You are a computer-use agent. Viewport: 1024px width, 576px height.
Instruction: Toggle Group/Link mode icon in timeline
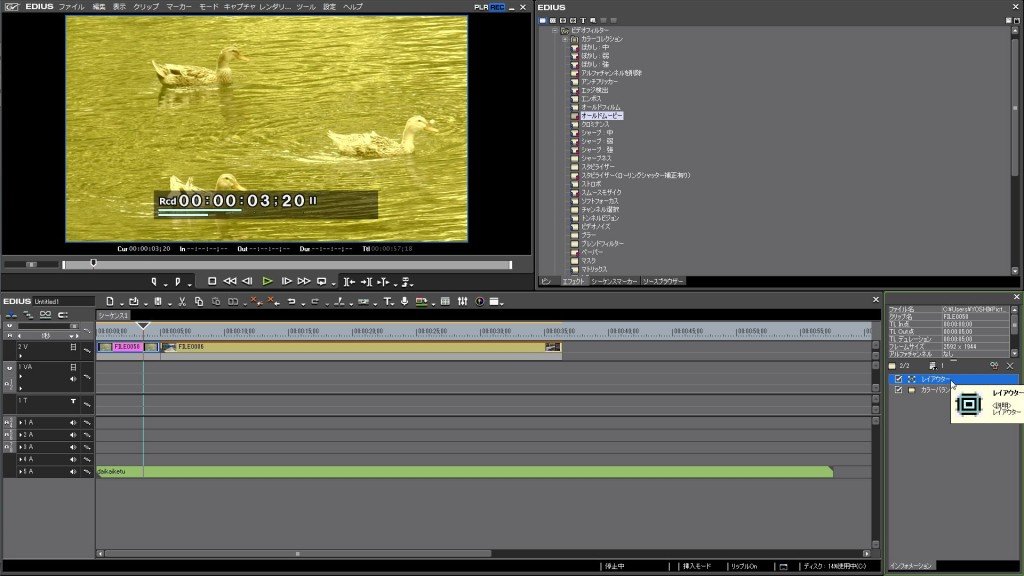(x=45, y=315)
